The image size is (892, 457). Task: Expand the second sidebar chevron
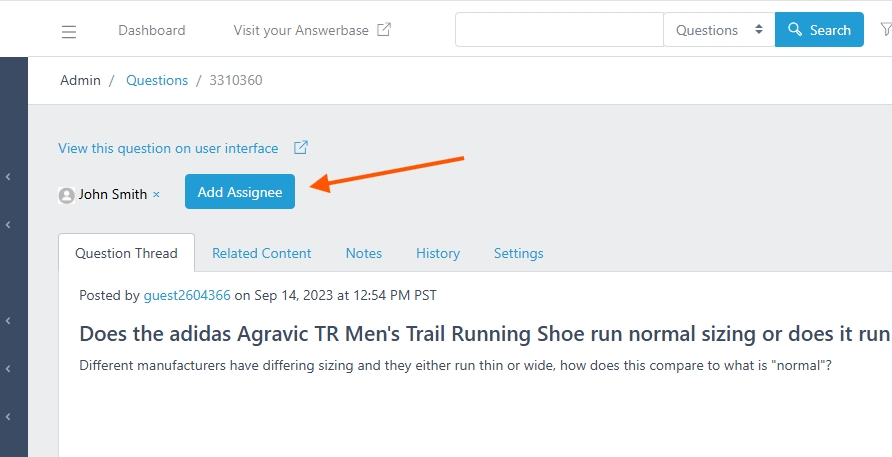8,225
